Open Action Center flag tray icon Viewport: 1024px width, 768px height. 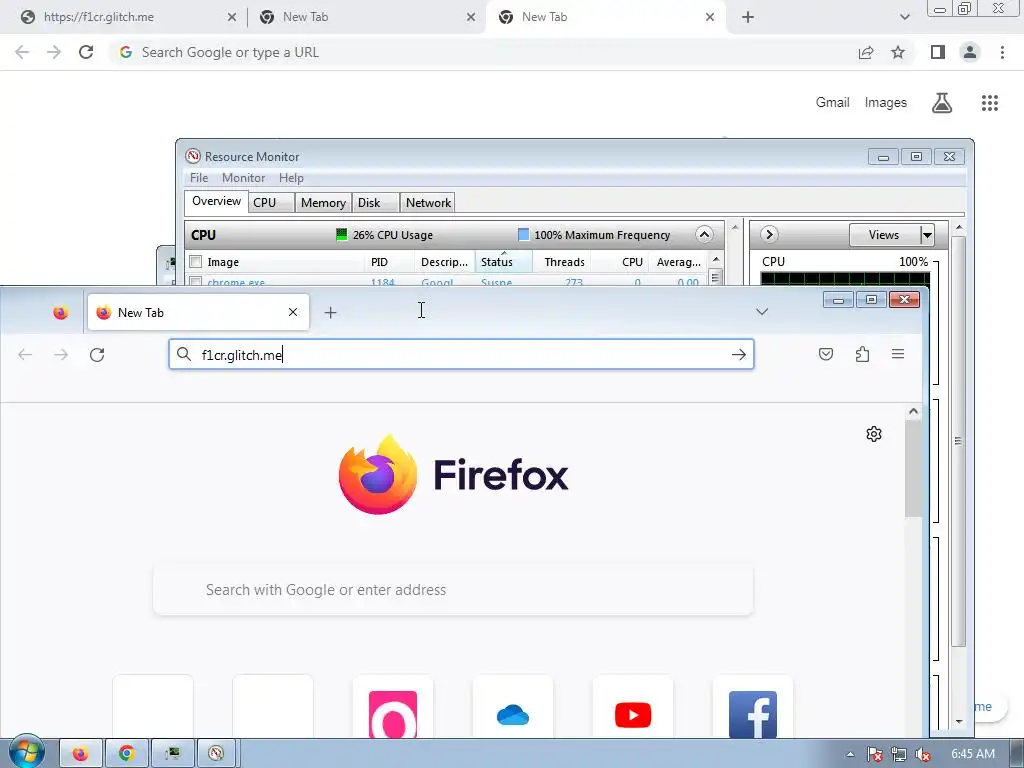click(x=874, y=754)
